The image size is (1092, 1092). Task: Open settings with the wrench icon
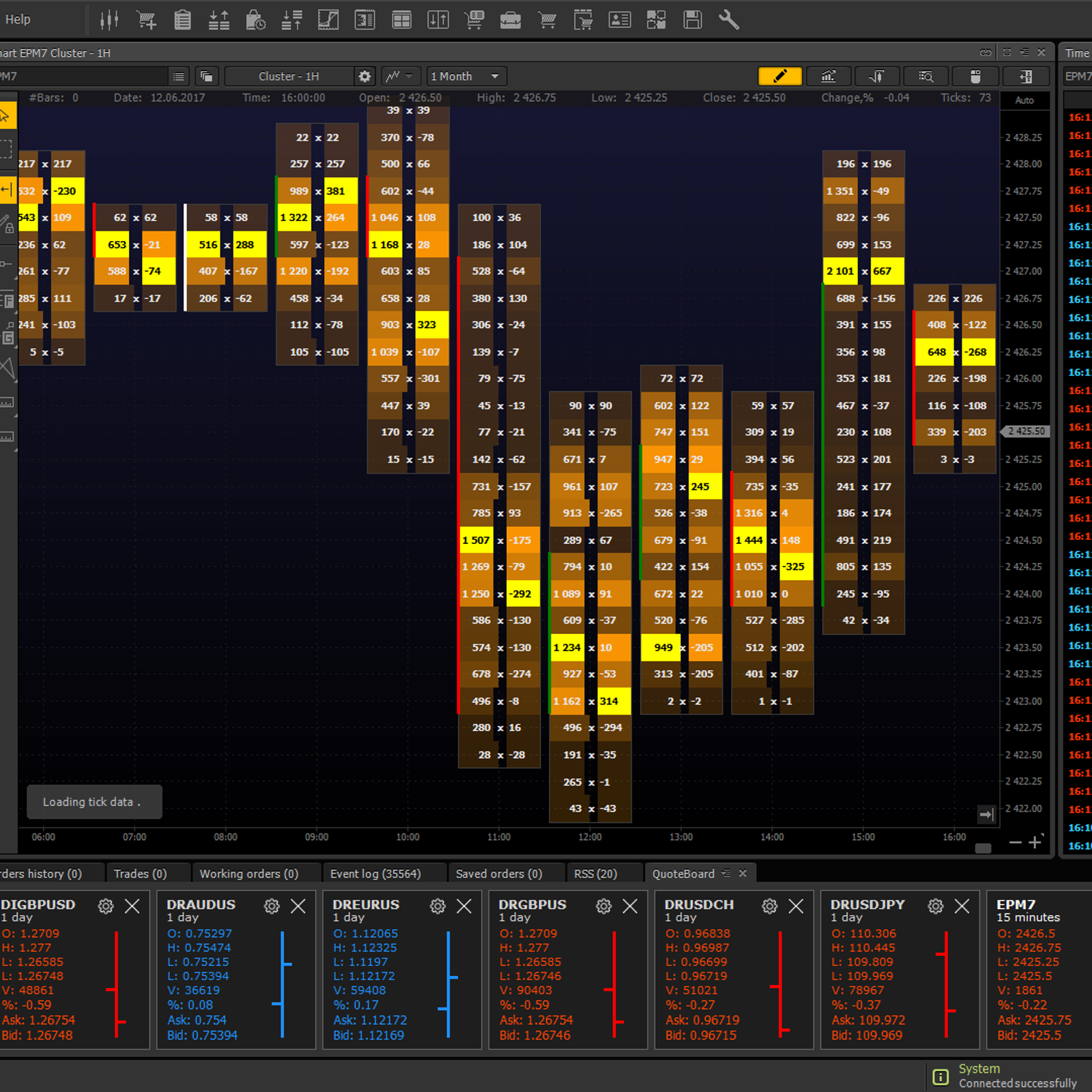tap(729, 20)
